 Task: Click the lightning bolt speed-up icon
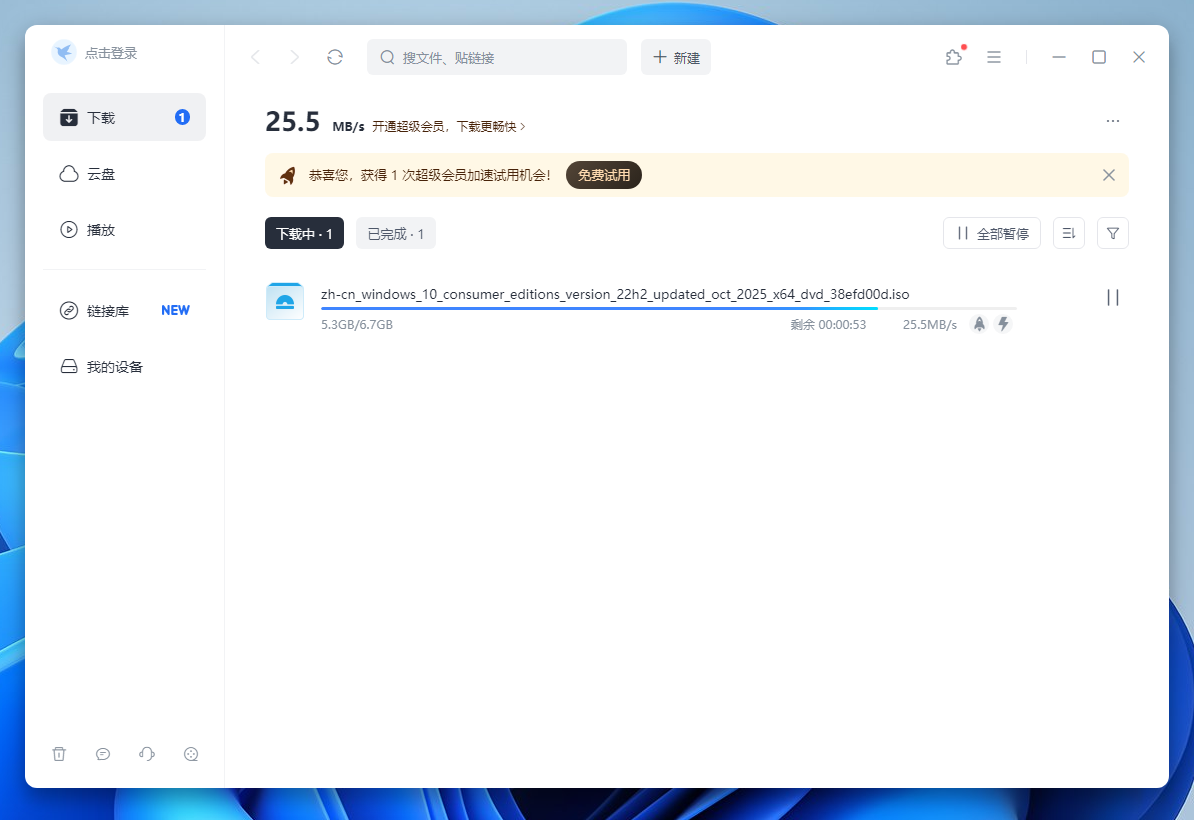pyautogui.click(x=1004, y=324)
